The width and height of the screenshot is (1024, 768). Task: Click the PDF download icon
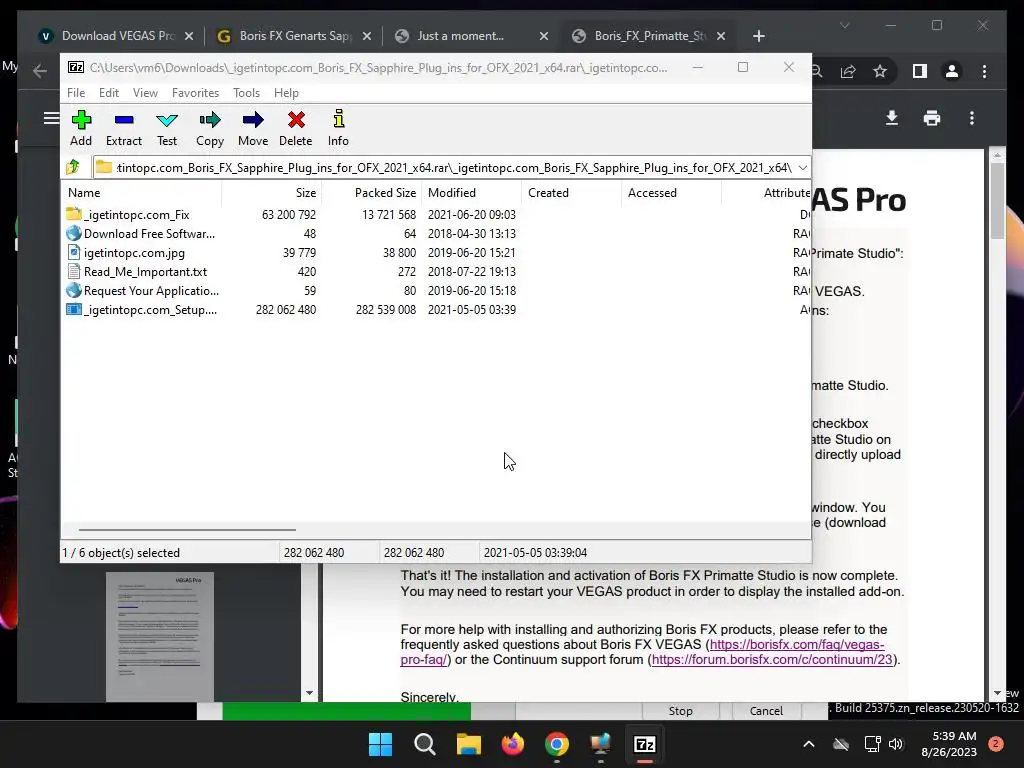(891, 118)
